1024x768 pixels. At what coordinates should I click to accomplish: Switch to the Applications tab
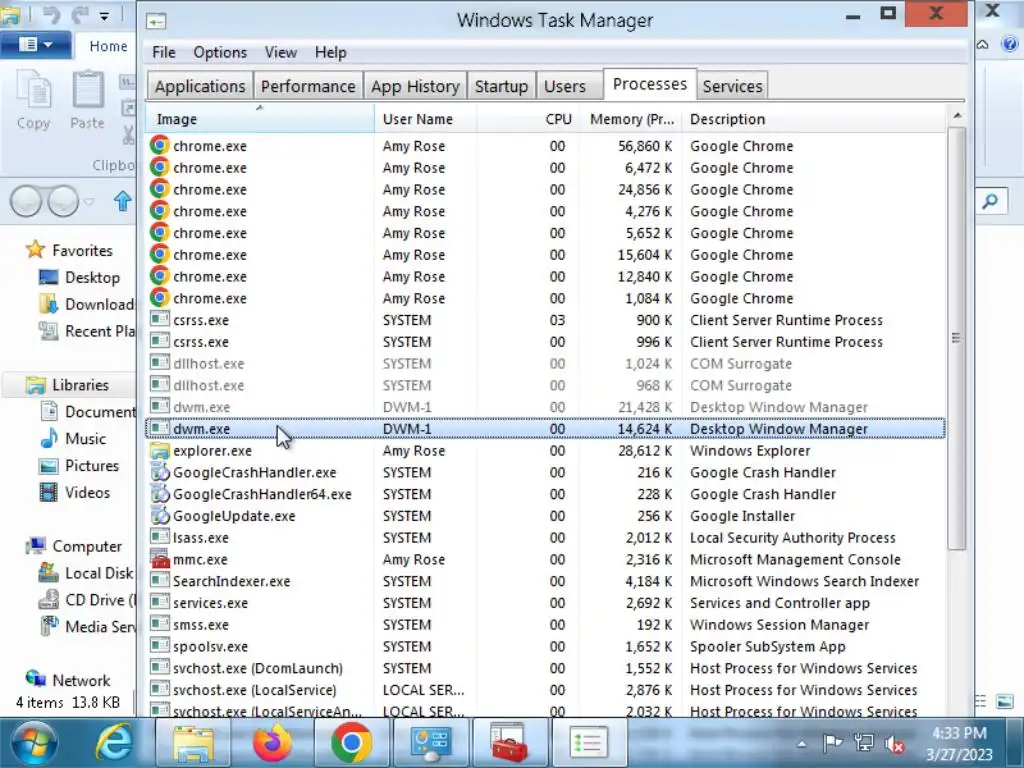[x=200, y=86]
